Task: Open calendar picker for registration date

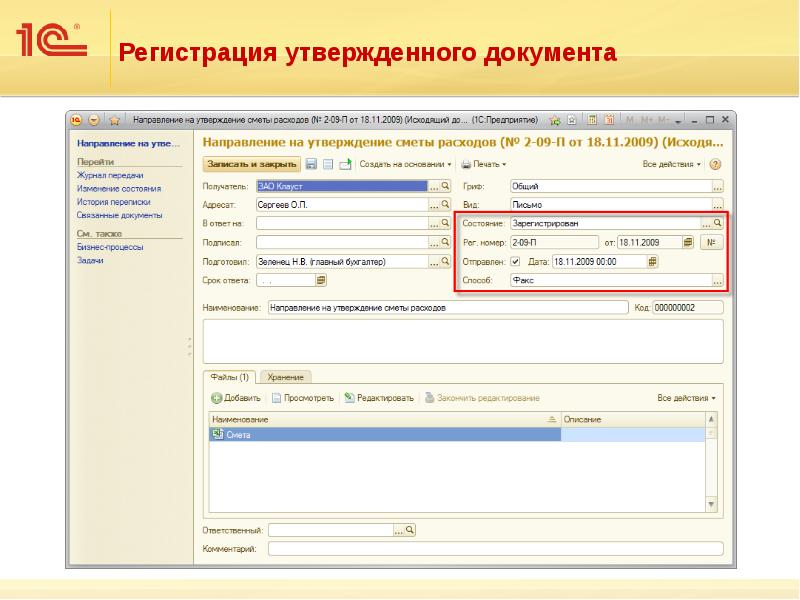Action: click(x=688, y=242)
